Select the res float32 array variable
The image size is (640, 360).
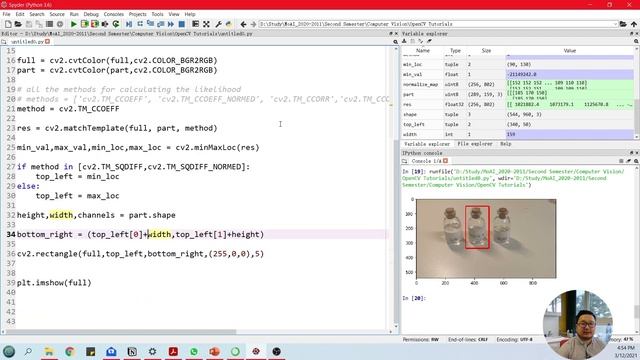[x=518, y=104]
